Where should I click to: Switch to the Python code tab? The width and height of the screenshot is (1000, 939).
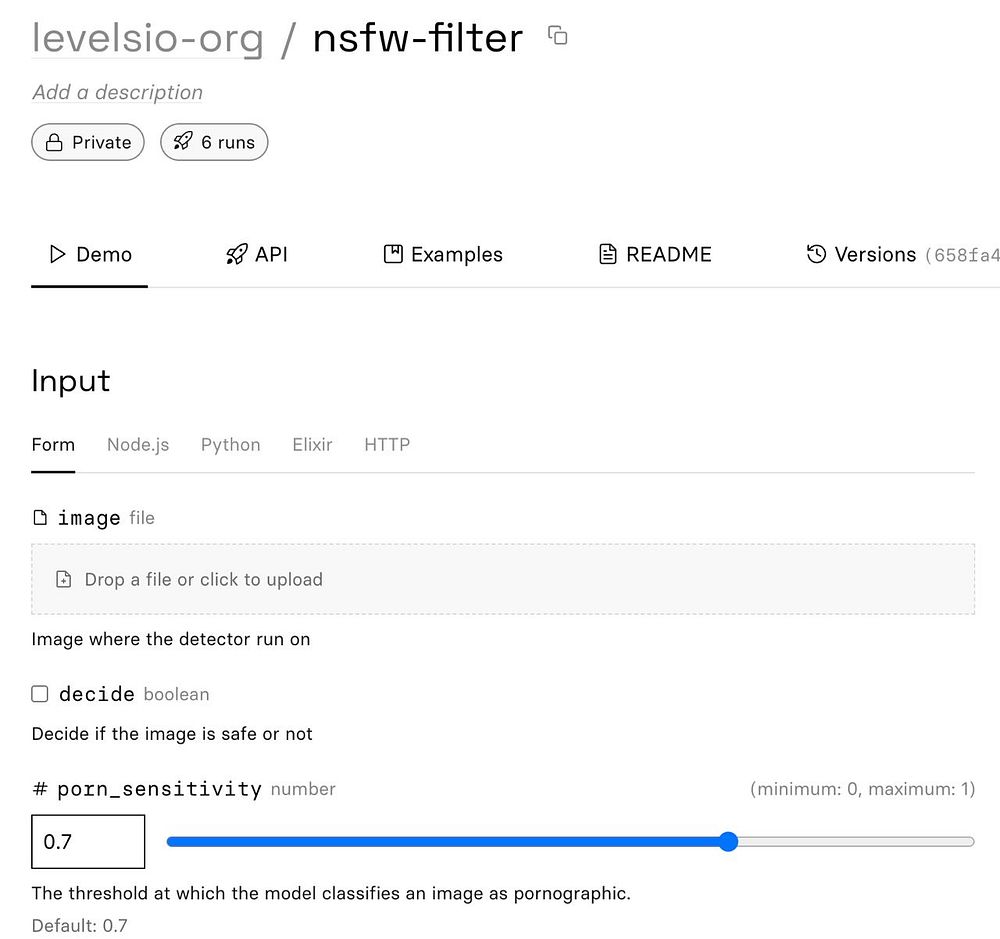[x=230, y=444]
